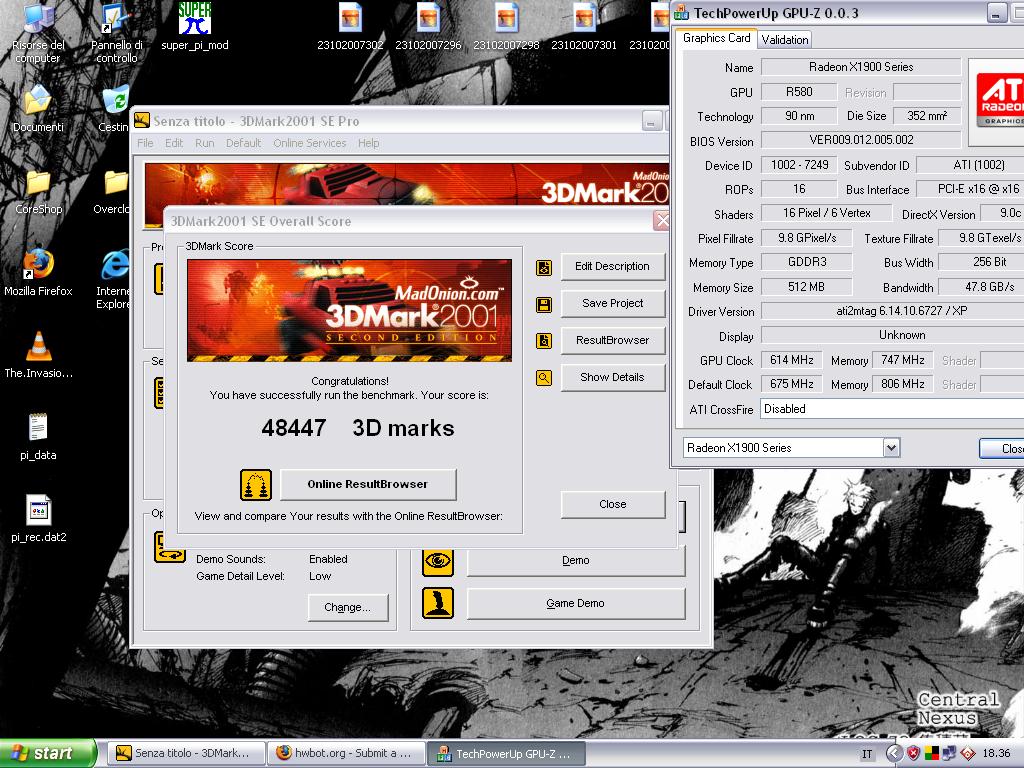Click ATI CrossFire Disabled field
The height and width of the screenshot is (768, 1024).
892,409
